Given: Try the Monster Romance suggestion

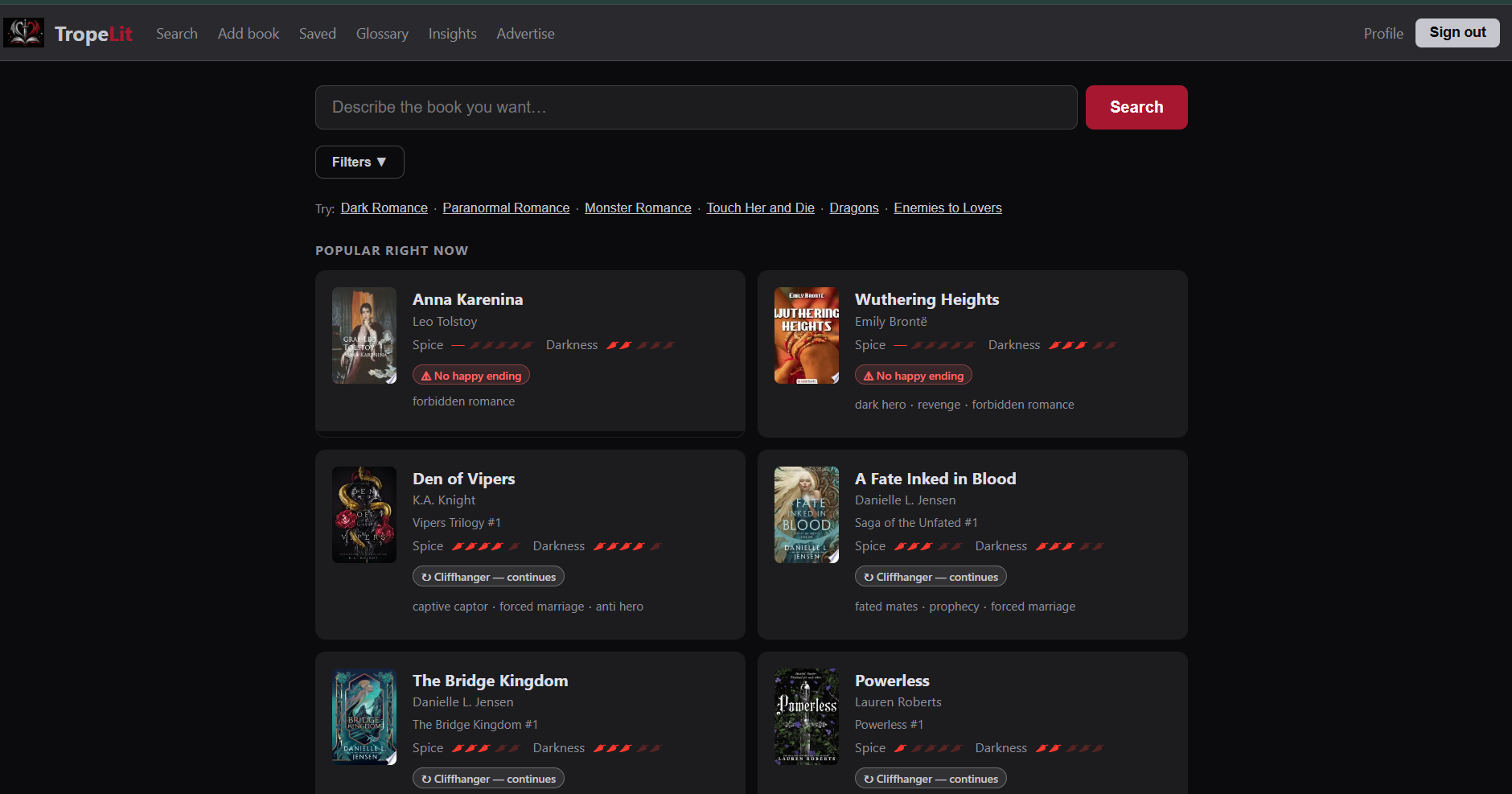Looking at the screenshot, I should 638,208.
